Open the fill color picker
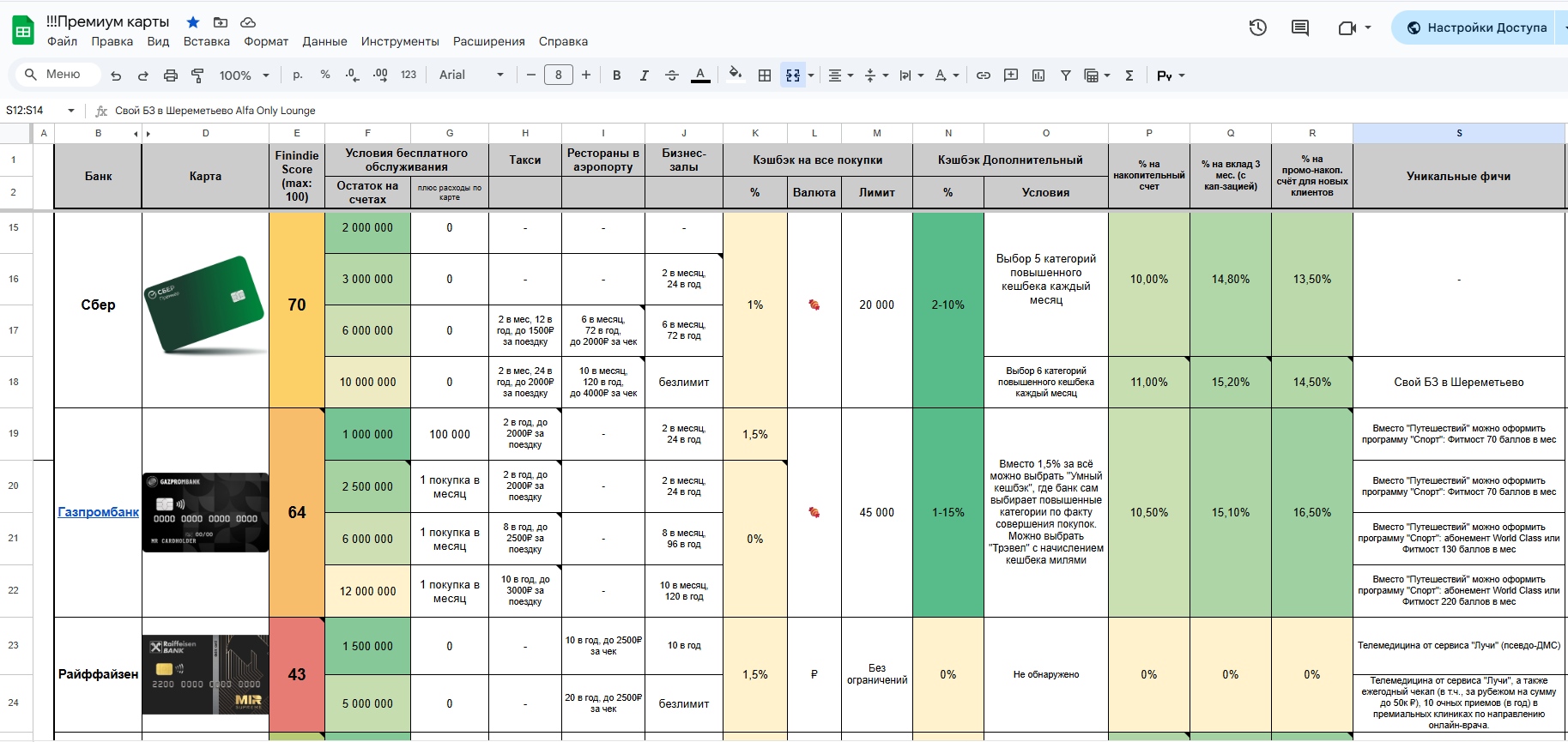 [735, 75]
